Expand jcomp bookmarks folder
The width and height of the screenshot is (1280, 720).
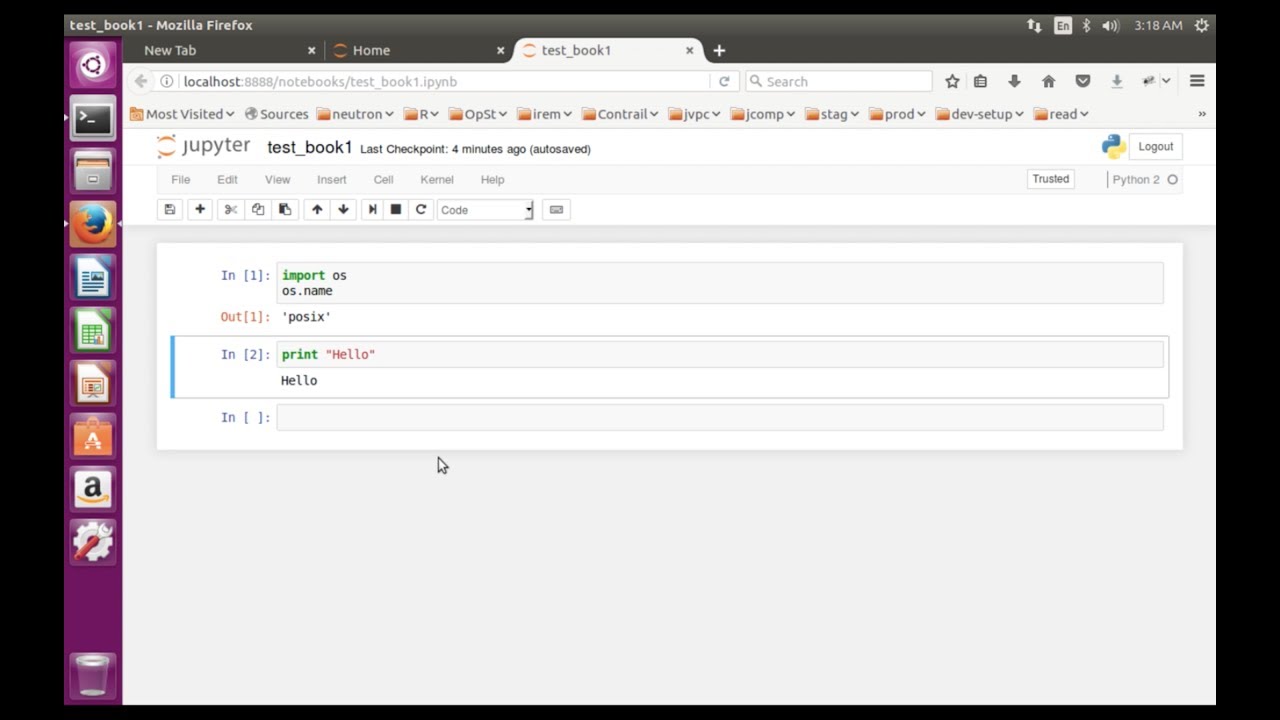point(764,114)
